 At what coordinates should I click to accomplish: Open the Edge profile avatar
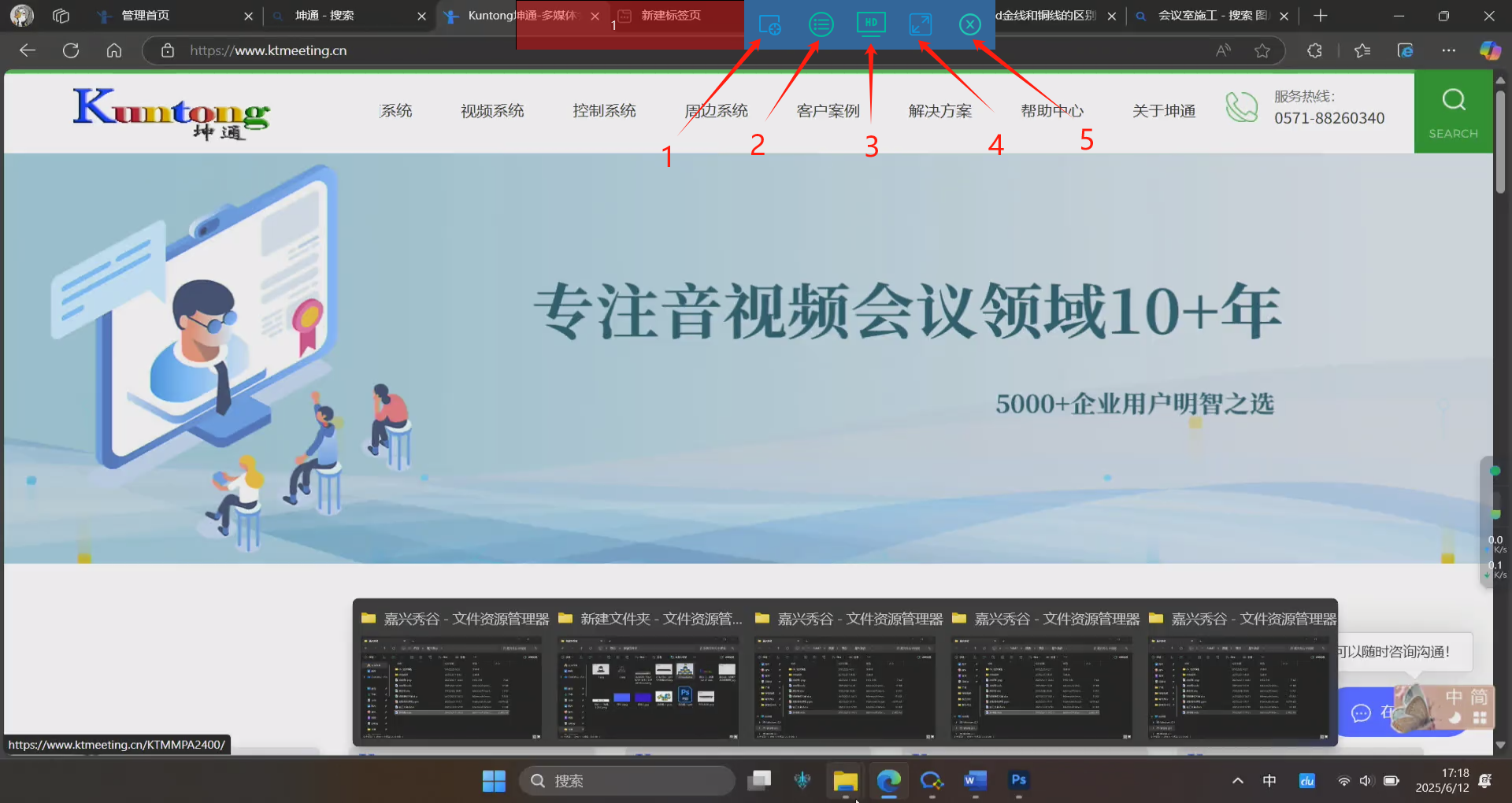22,15
